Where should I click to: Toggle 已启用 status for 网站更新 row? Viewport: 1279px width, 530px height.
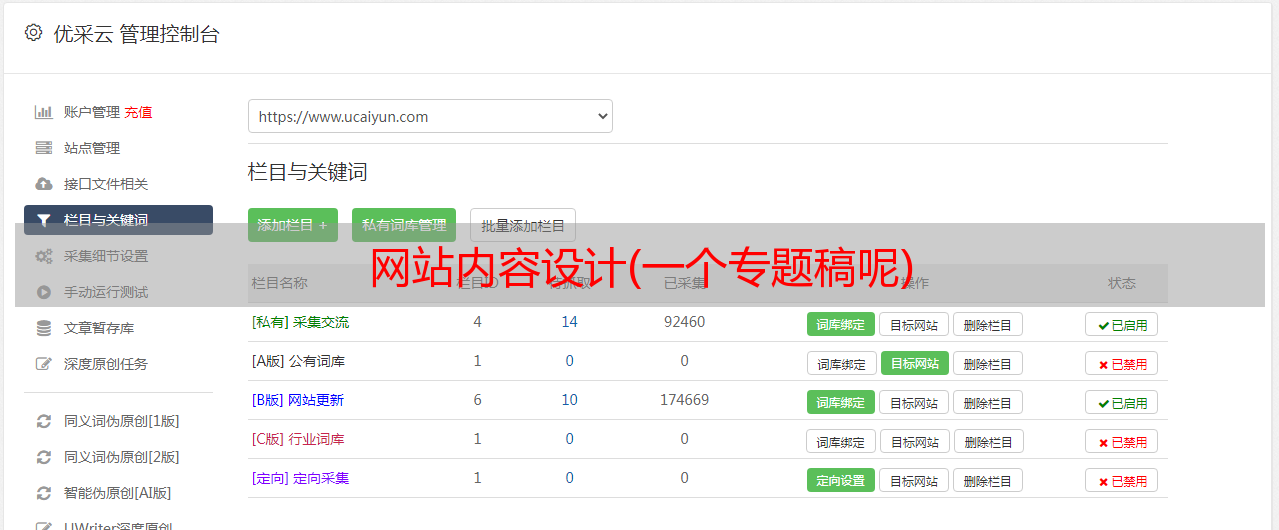coord(1122,402)
